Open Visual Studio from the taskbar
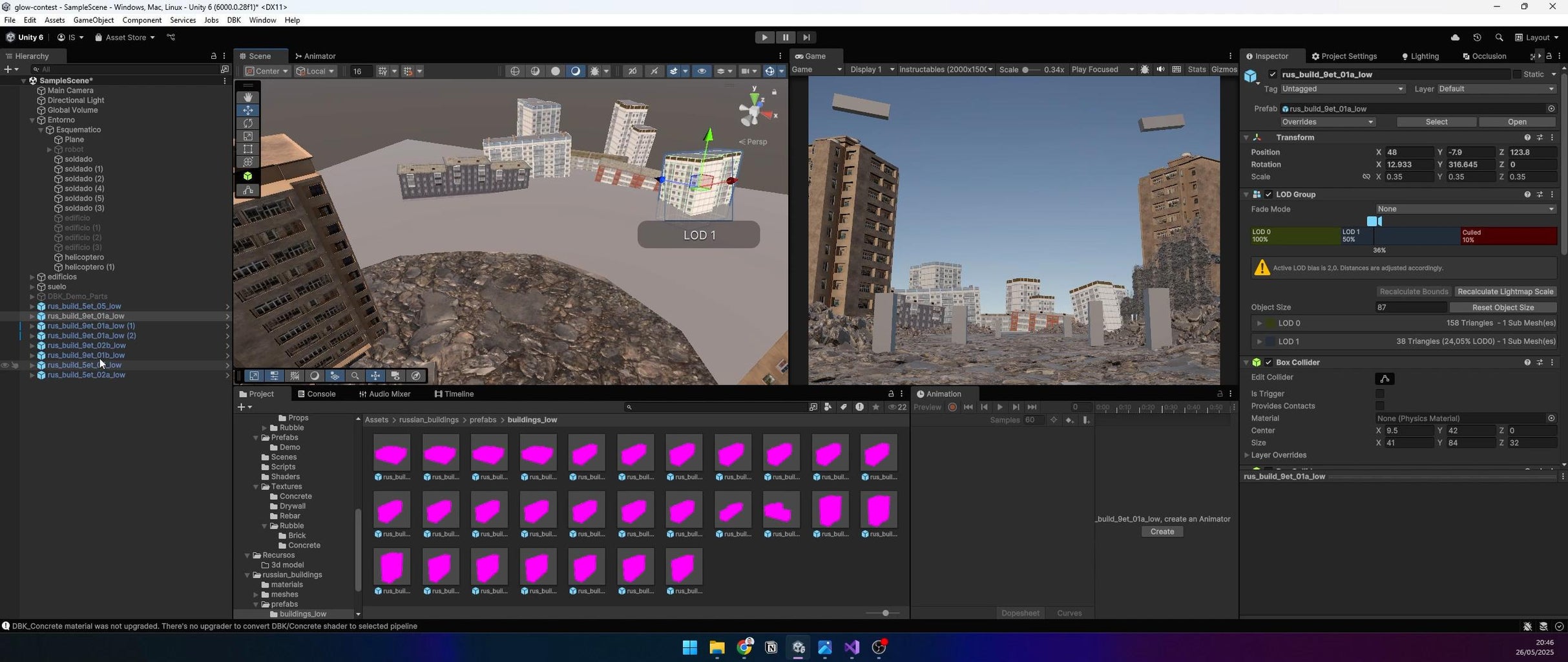 pyautogui.click(x=852, y=647)
